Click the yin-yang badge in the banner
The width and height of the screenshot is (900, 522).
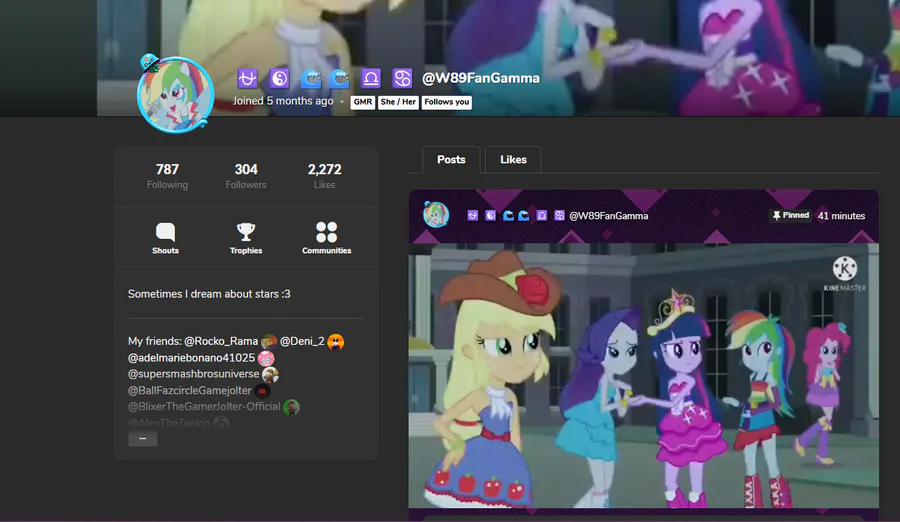tap(279, 78)
